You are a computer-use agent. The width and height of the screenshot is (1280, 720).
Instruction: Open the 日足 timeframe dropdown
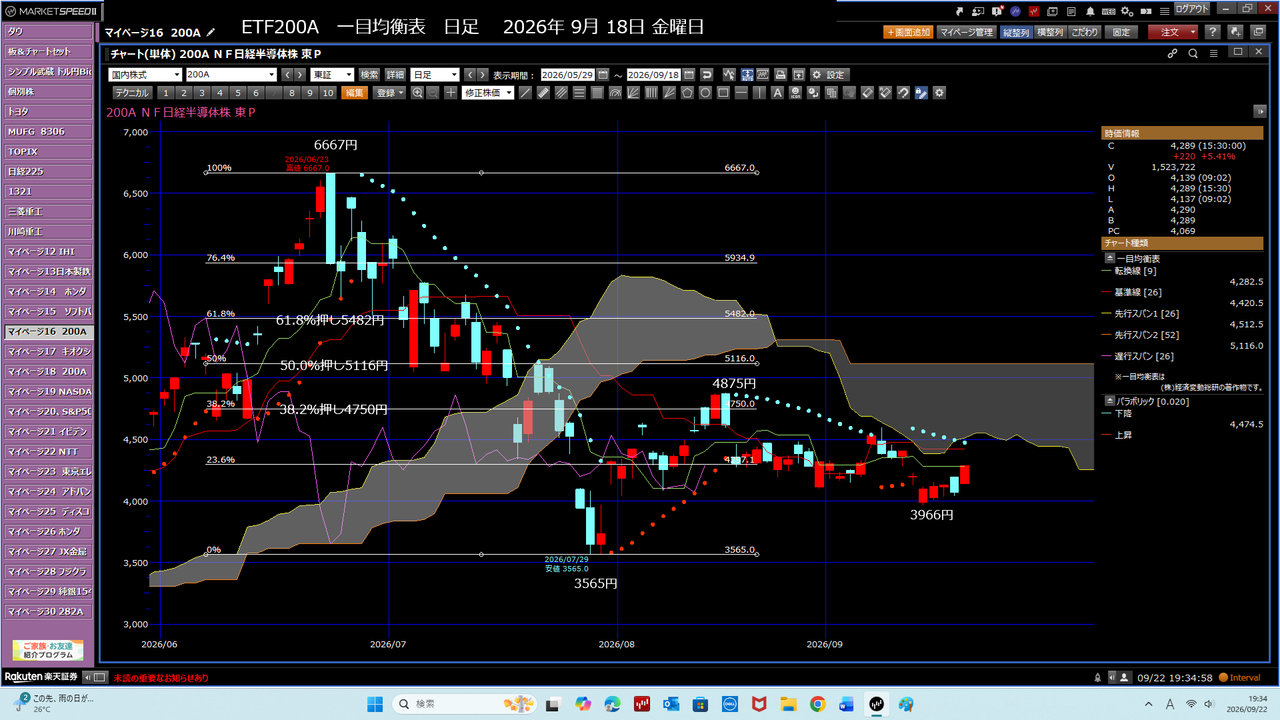click(435, 74)
